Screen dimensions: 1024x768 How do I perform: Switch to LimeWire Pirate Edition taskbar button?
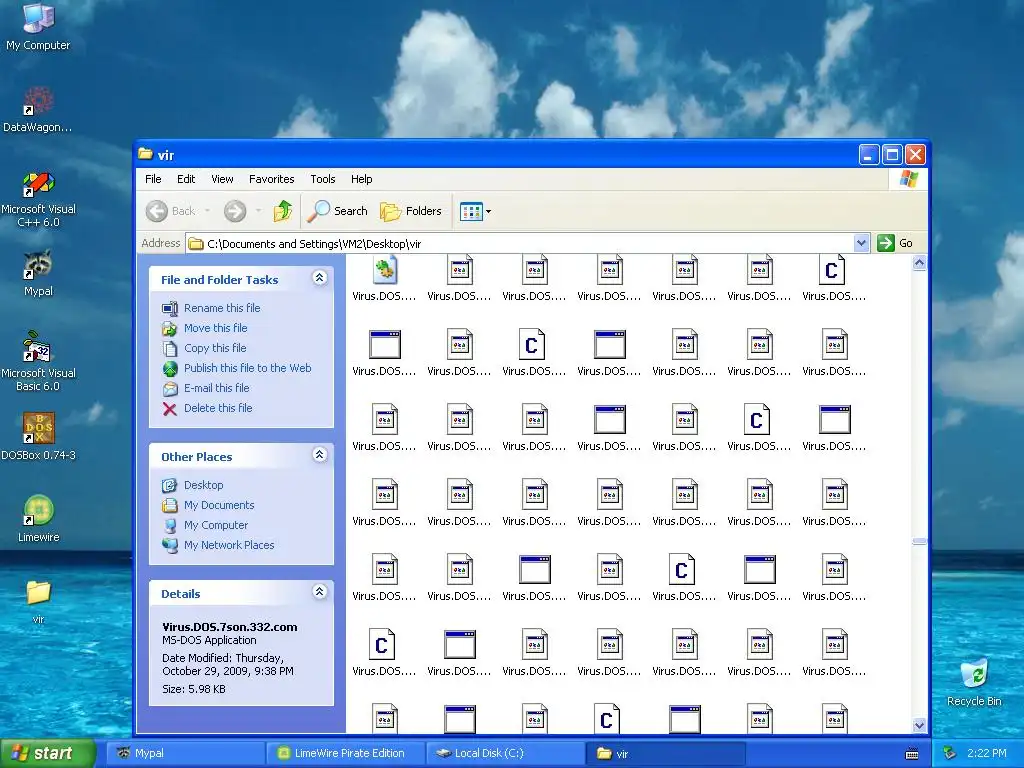(x=347, y=753)
